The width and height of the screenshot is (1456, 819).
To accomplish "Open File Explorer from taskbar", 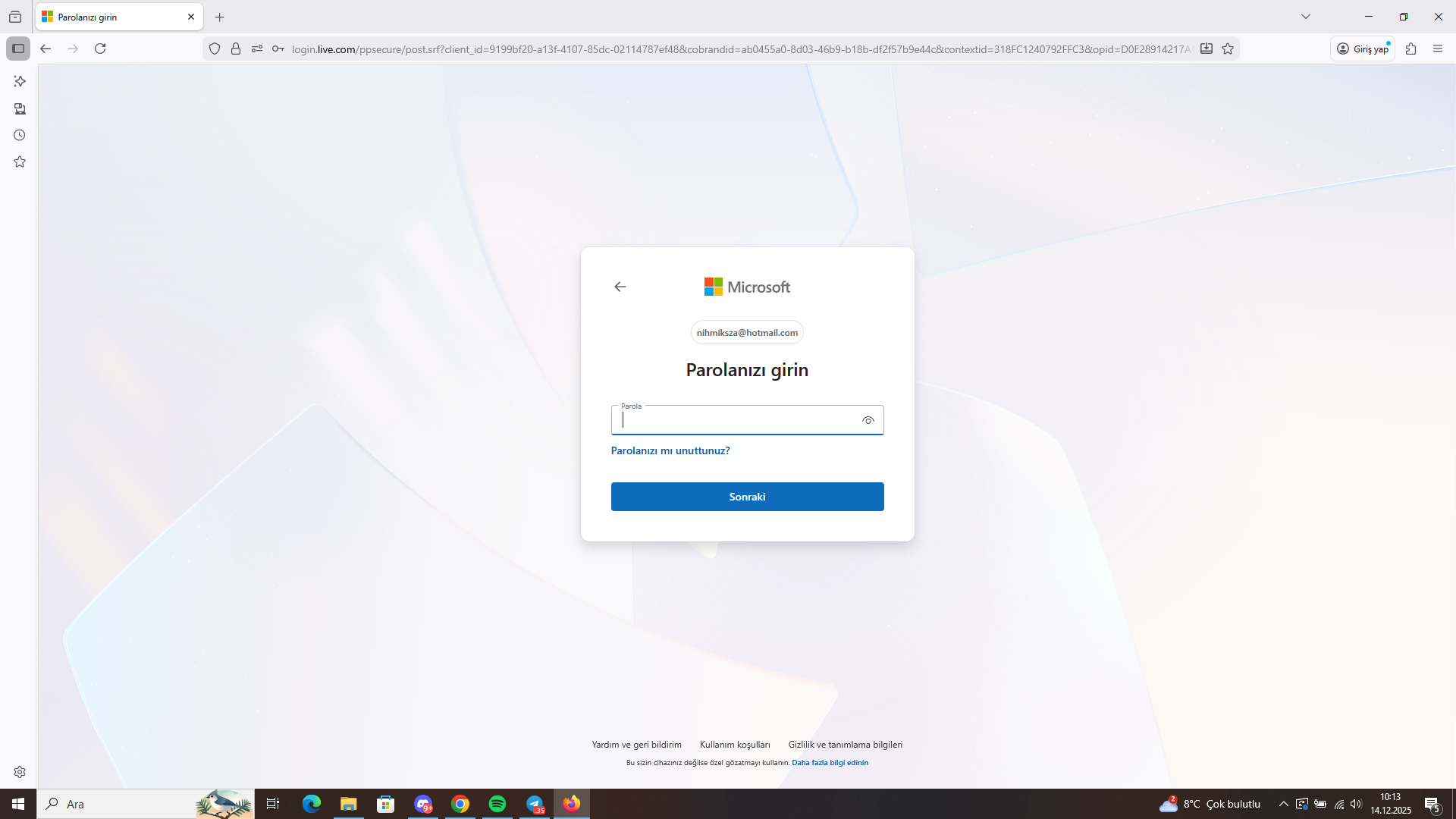I will (x=349, y=804).
